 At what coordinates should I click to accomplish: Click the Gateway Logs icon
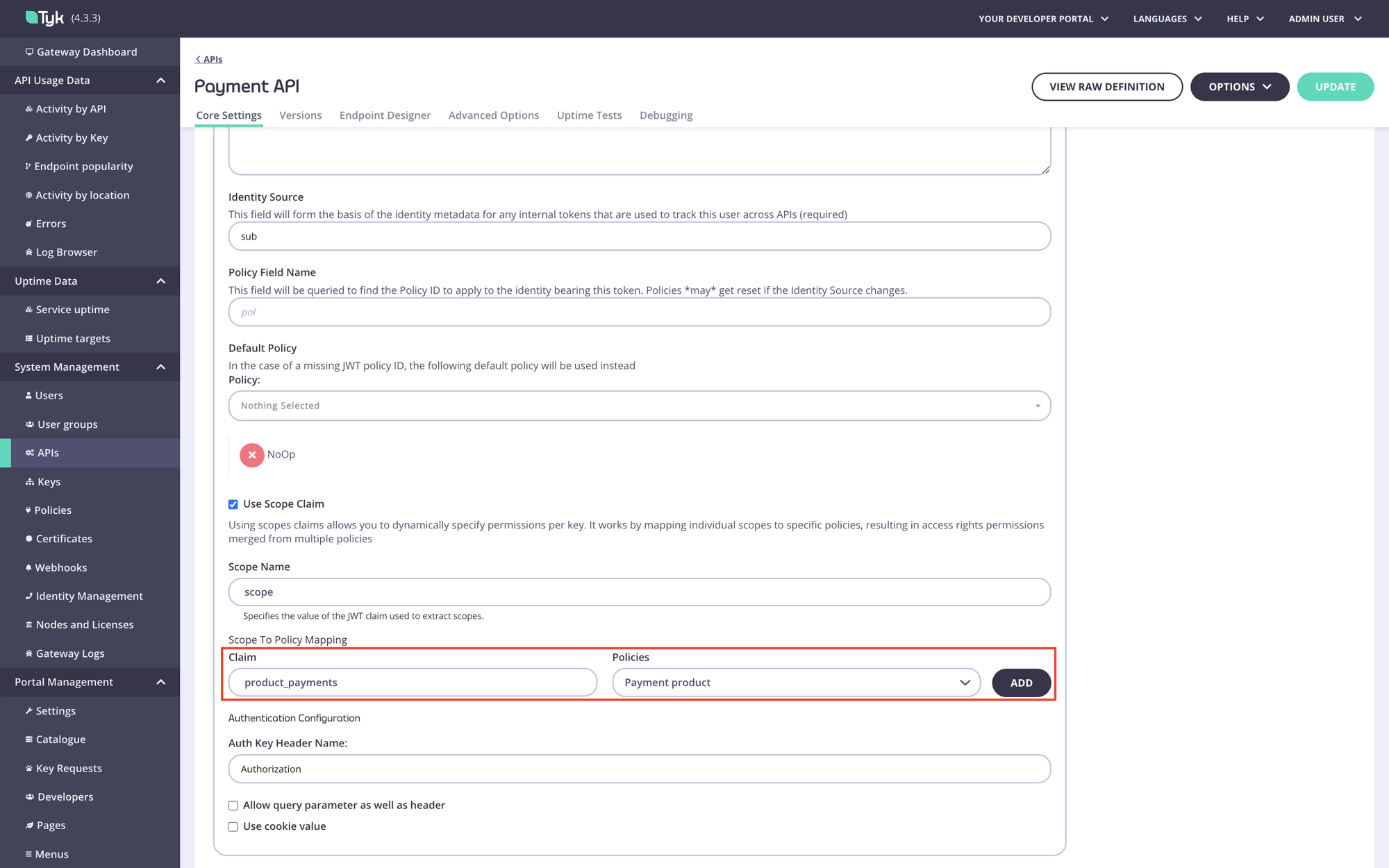click(29, 653)
